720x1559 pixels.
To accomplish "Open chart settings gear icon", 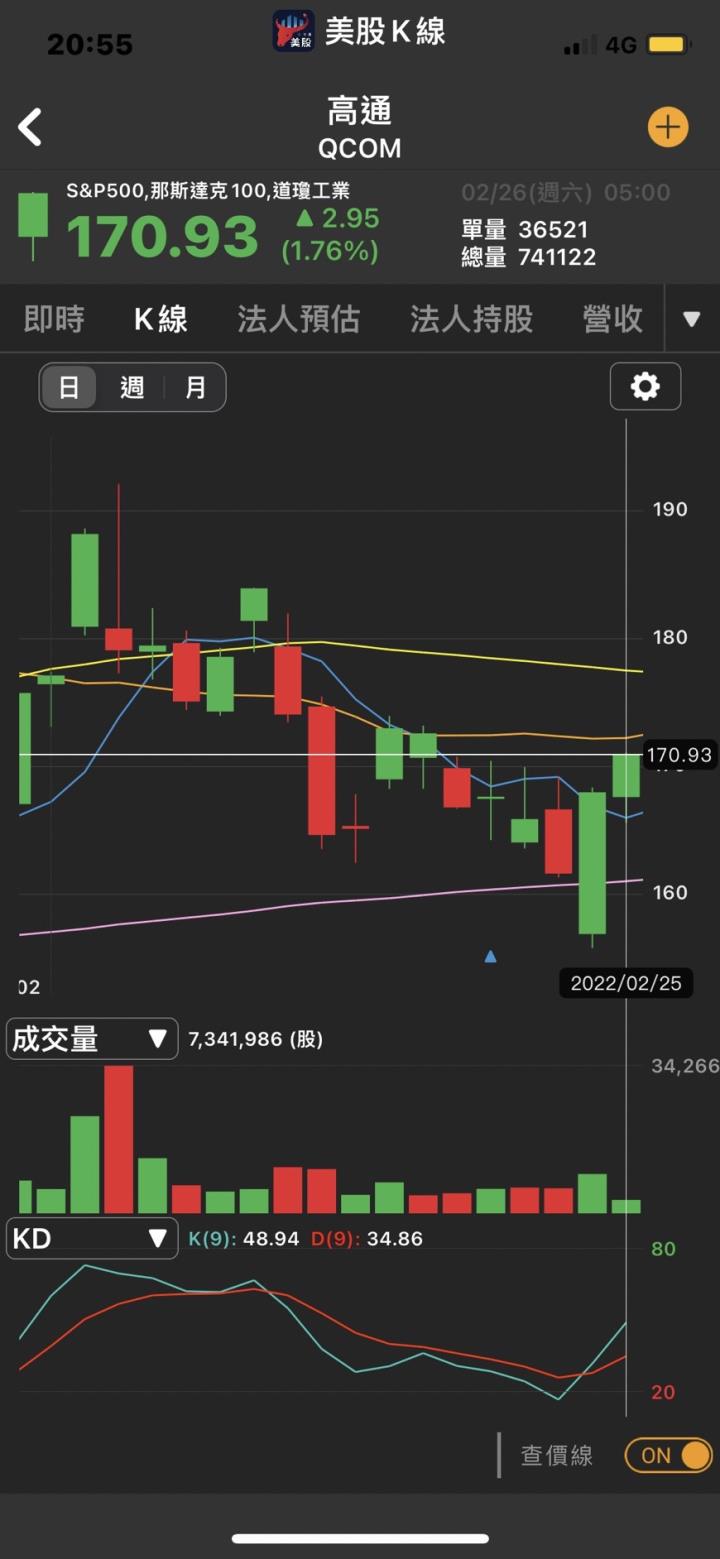I will click(x=645, y=386).
